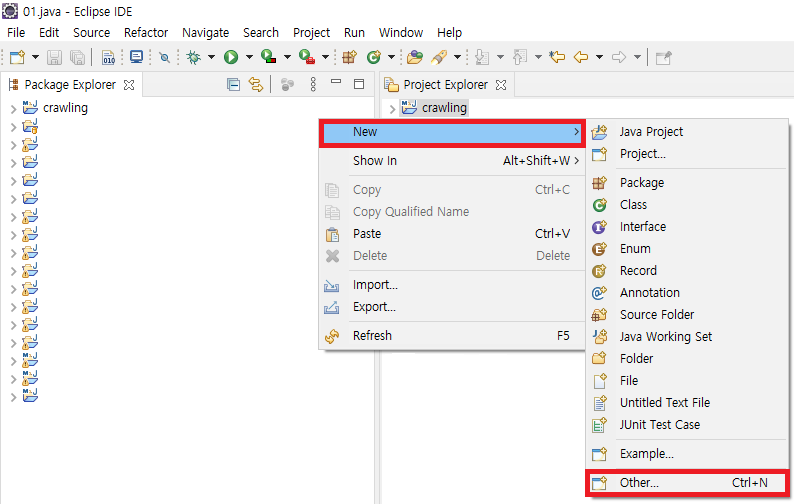This screenshot has width=794, height=504.
Task: Select Paste in the context menu
Action: pos(452,234)
